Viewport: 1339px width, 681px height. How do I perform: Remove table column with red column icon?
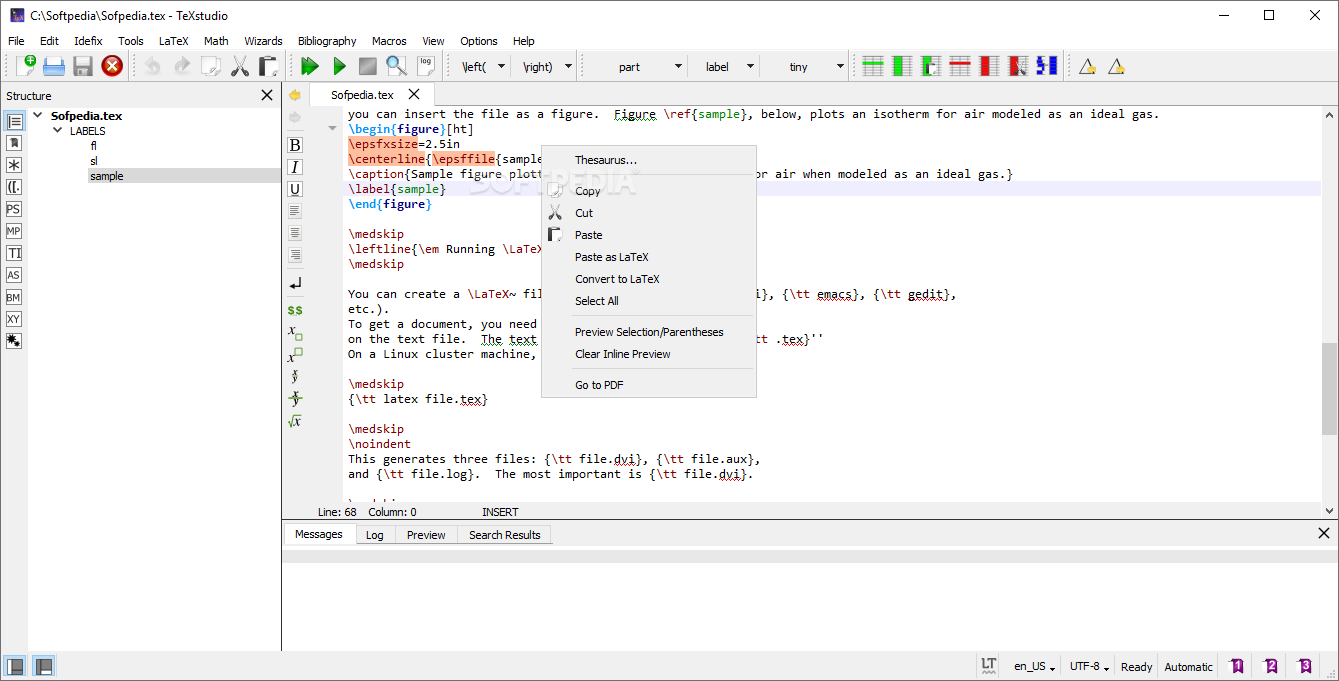989,66
